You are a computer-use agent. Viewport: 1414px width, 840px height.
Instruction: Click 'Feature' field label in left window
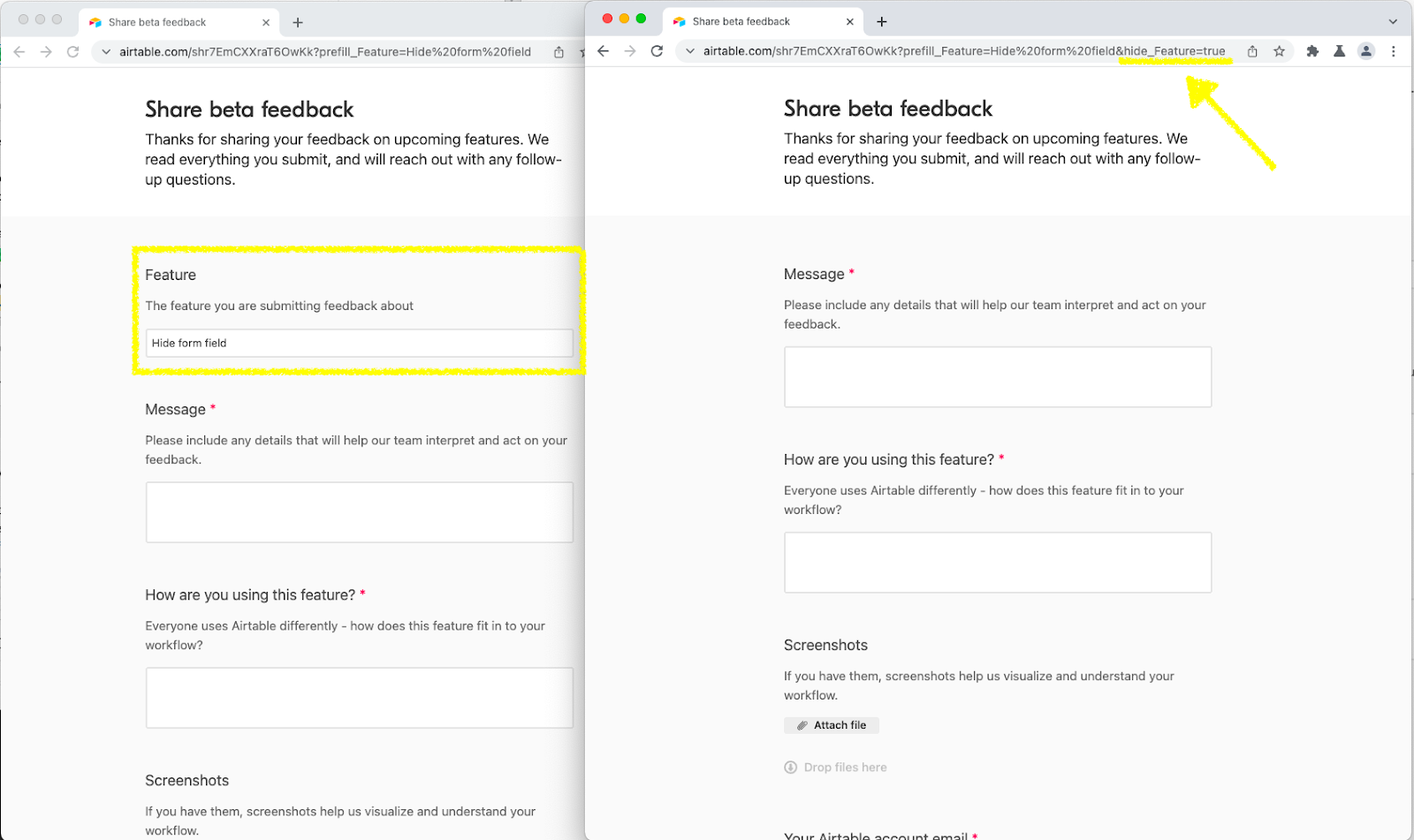[171, 275]
